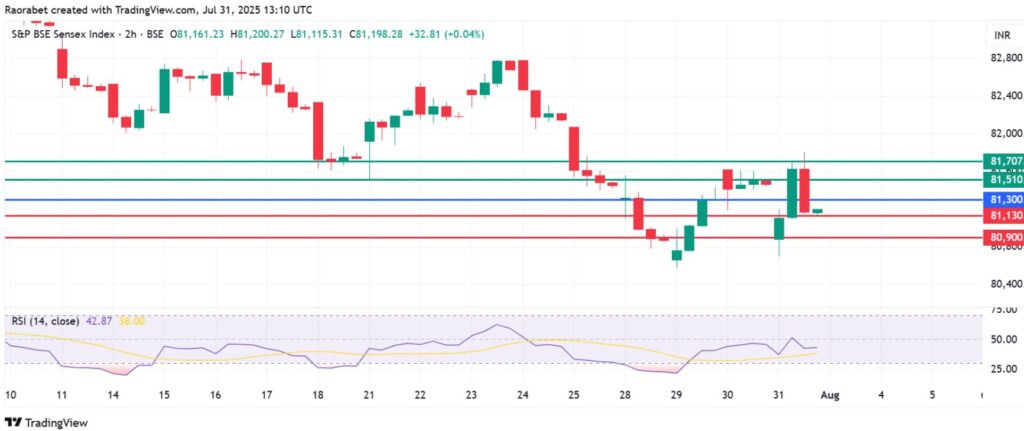Select the S&P BSE Sensex Index title
This screenshot has width=1024, height=431.
(x=62, y=34)
